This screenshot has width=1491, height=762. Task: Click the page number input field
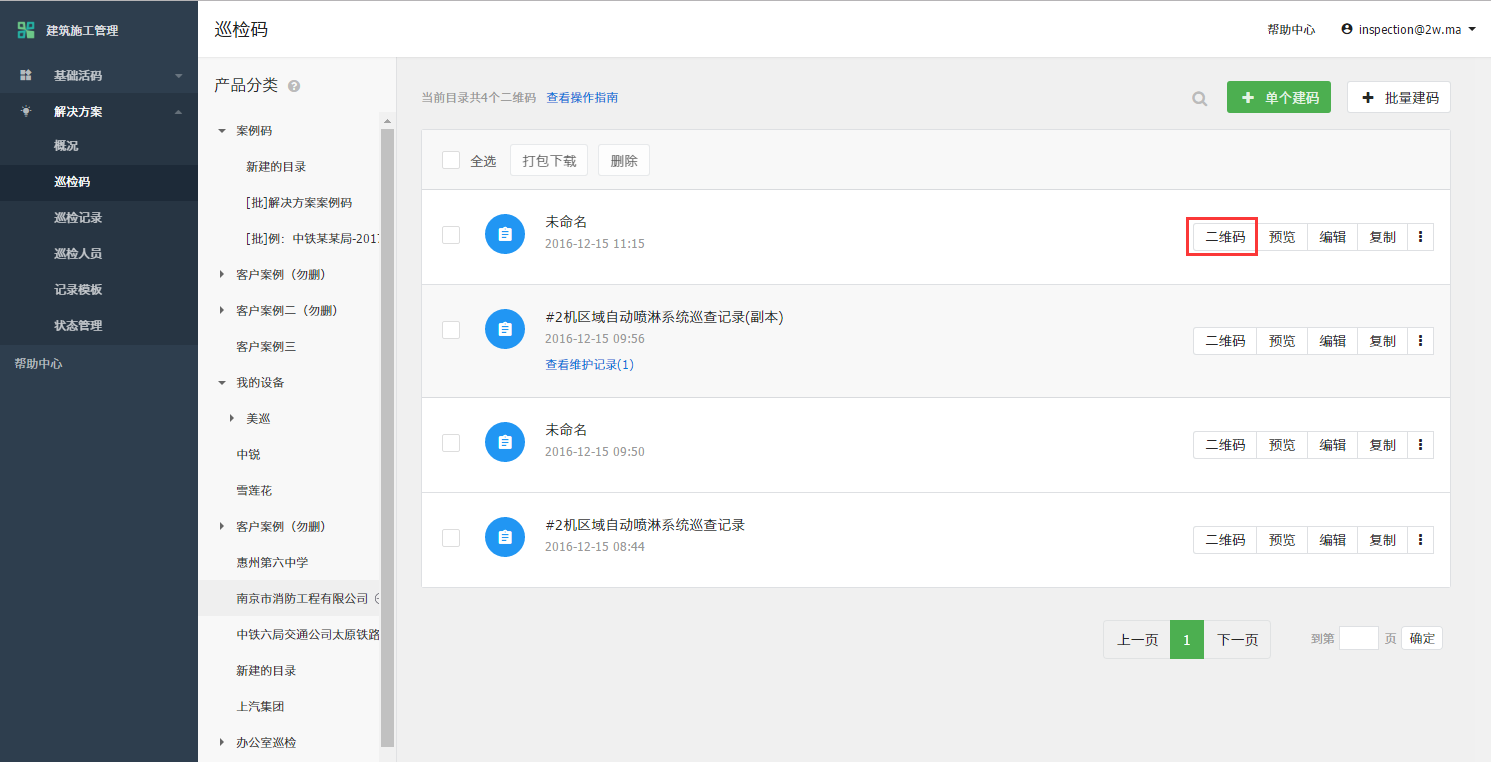[1358, 638]
